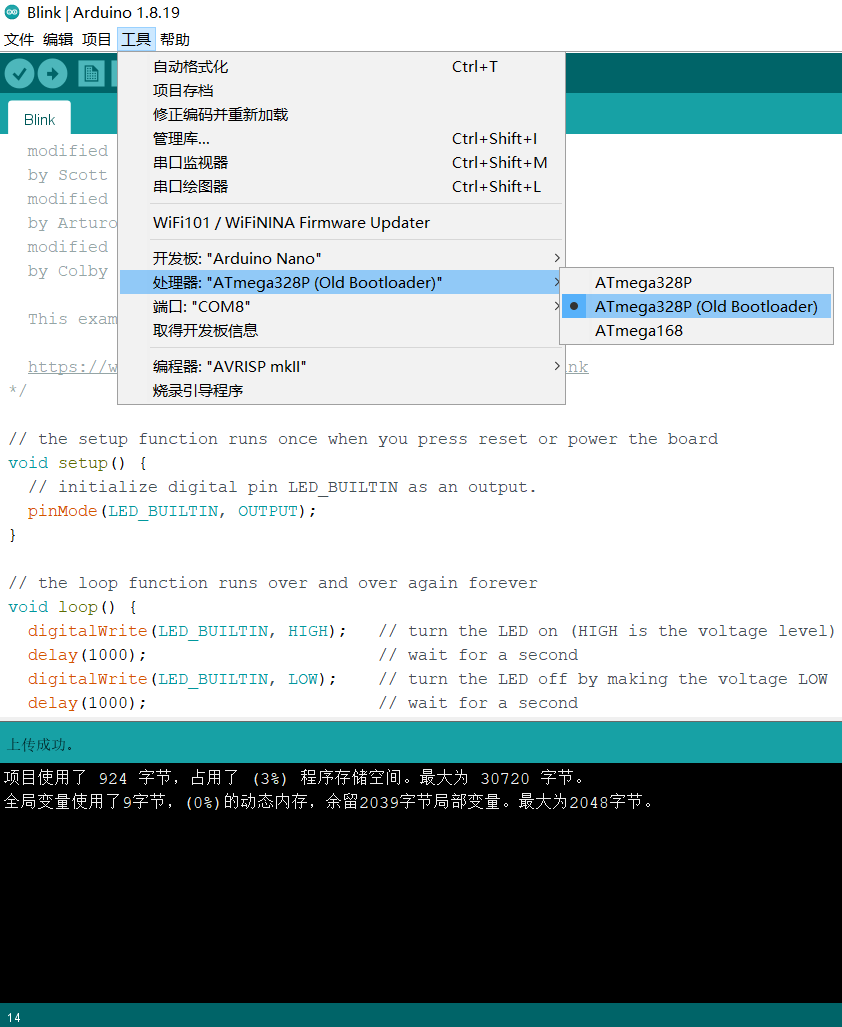Click the void setup() line
842x1027 pixels.
(x=77, y=463)
